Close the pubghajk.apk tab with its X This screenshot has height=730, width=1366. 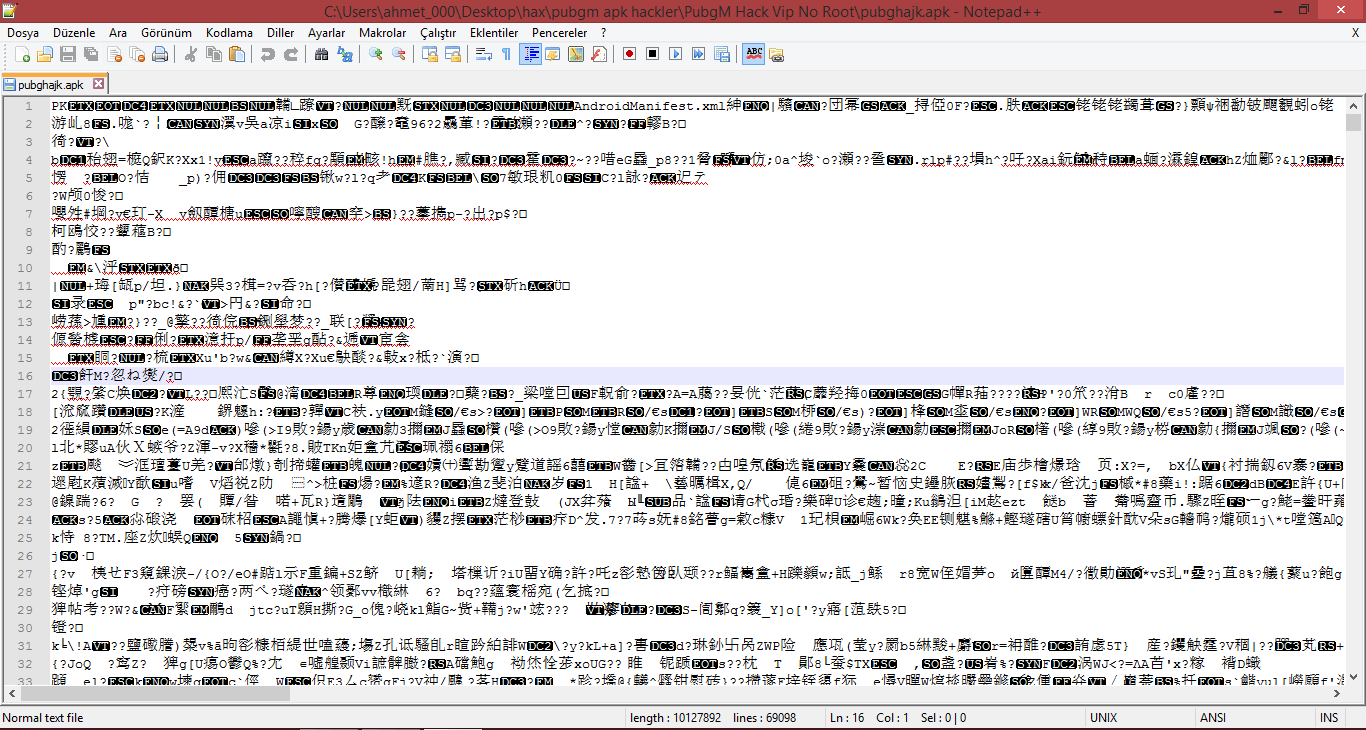pos(98,84)
